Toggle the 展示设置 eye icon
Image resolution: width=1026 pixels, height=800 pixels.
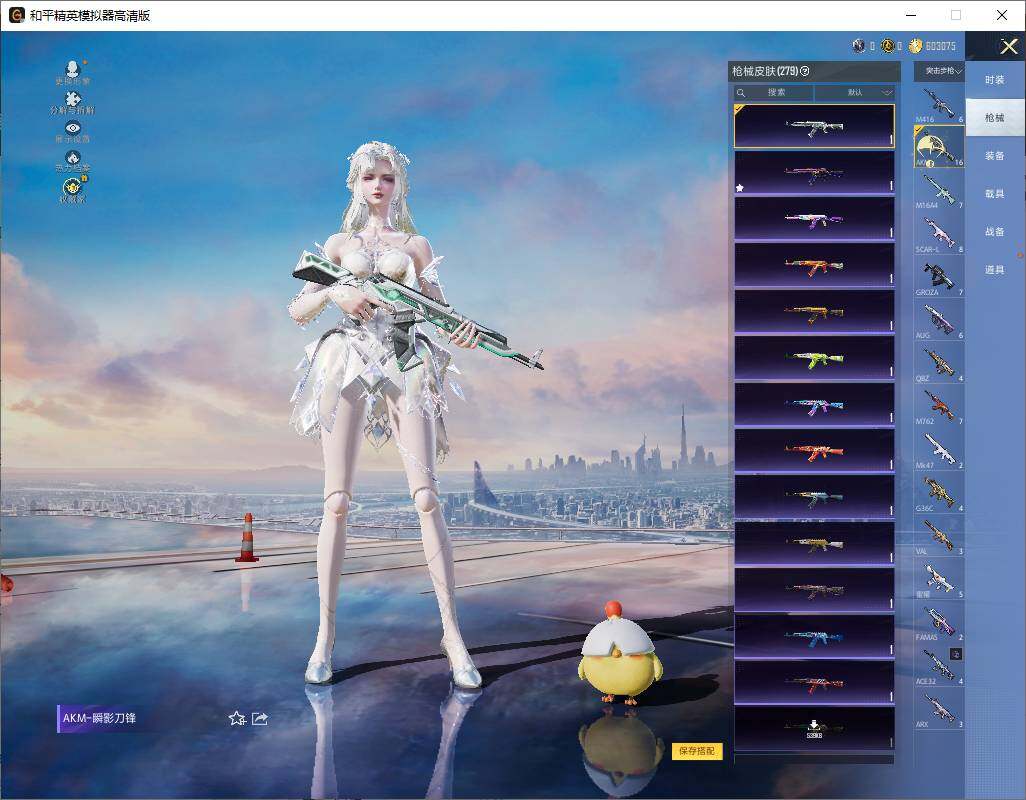point(73,128)
